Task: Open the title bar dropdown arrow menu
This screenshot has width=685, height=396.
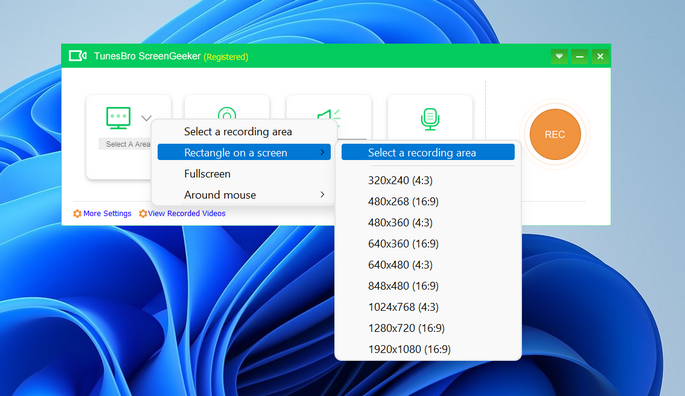Action: [559, 56]
